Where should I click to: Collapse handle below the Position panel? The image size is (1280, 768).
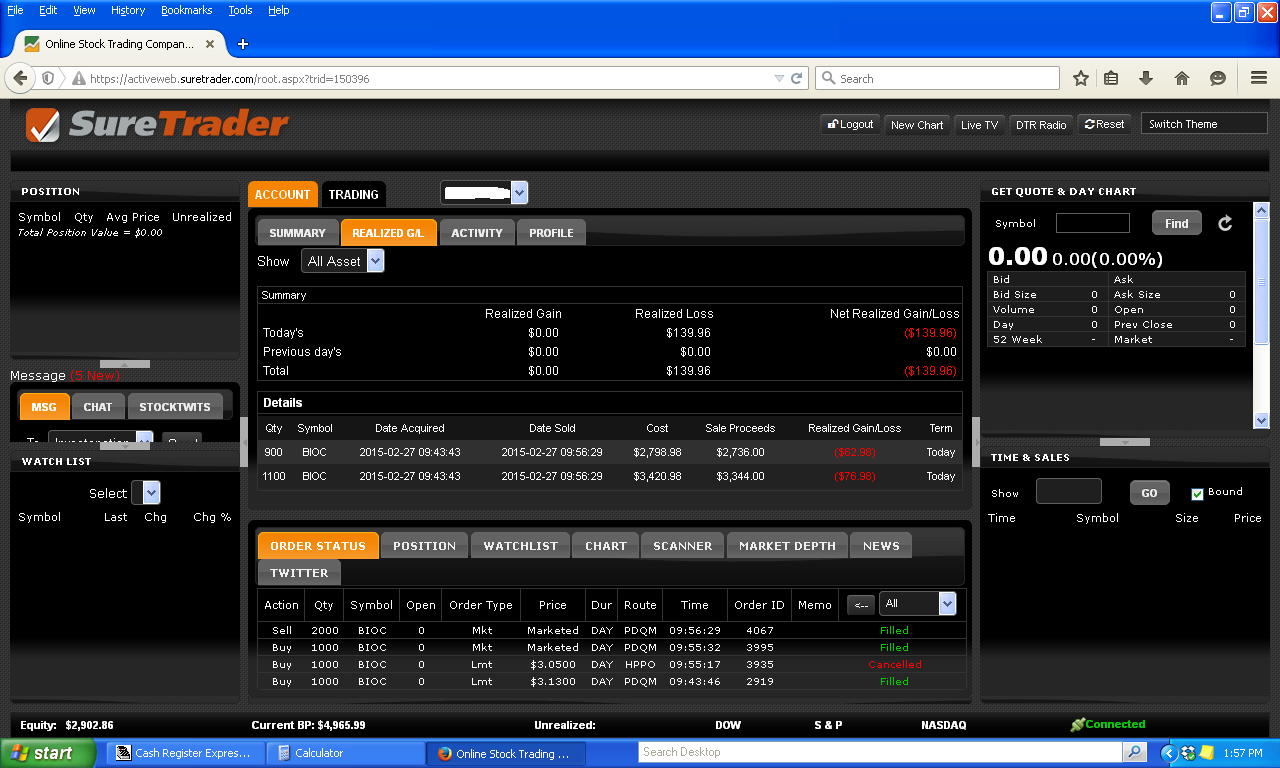coord(125,364)
